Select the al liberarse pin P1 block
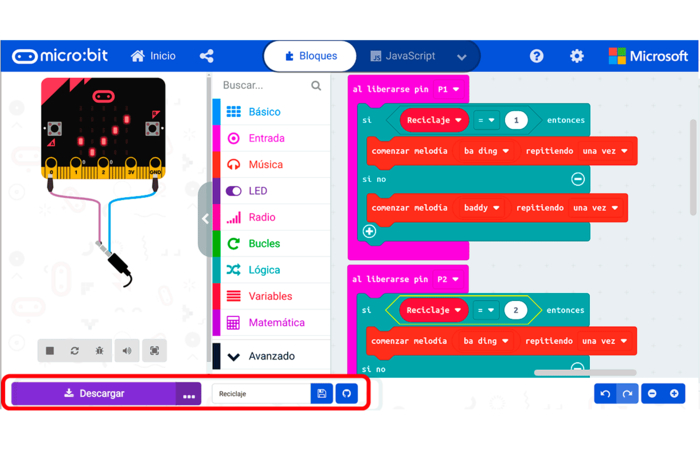Screen dimensions: 700x450 click(x=389, y=89)
